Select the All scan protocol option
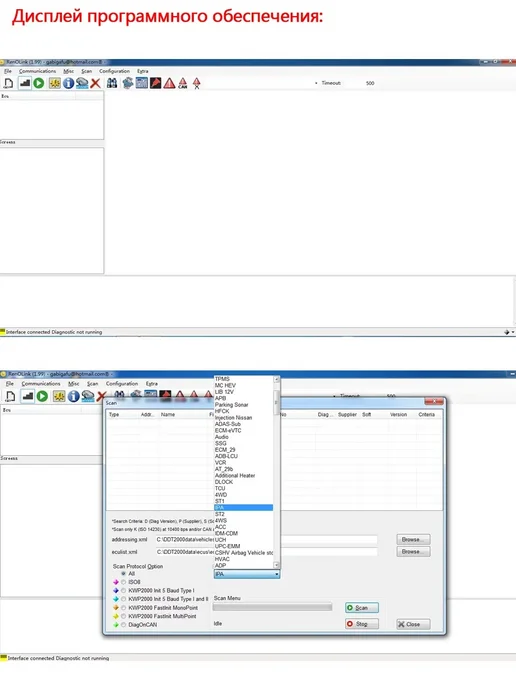This screenshot has width=516, height=688. point(123,573)
